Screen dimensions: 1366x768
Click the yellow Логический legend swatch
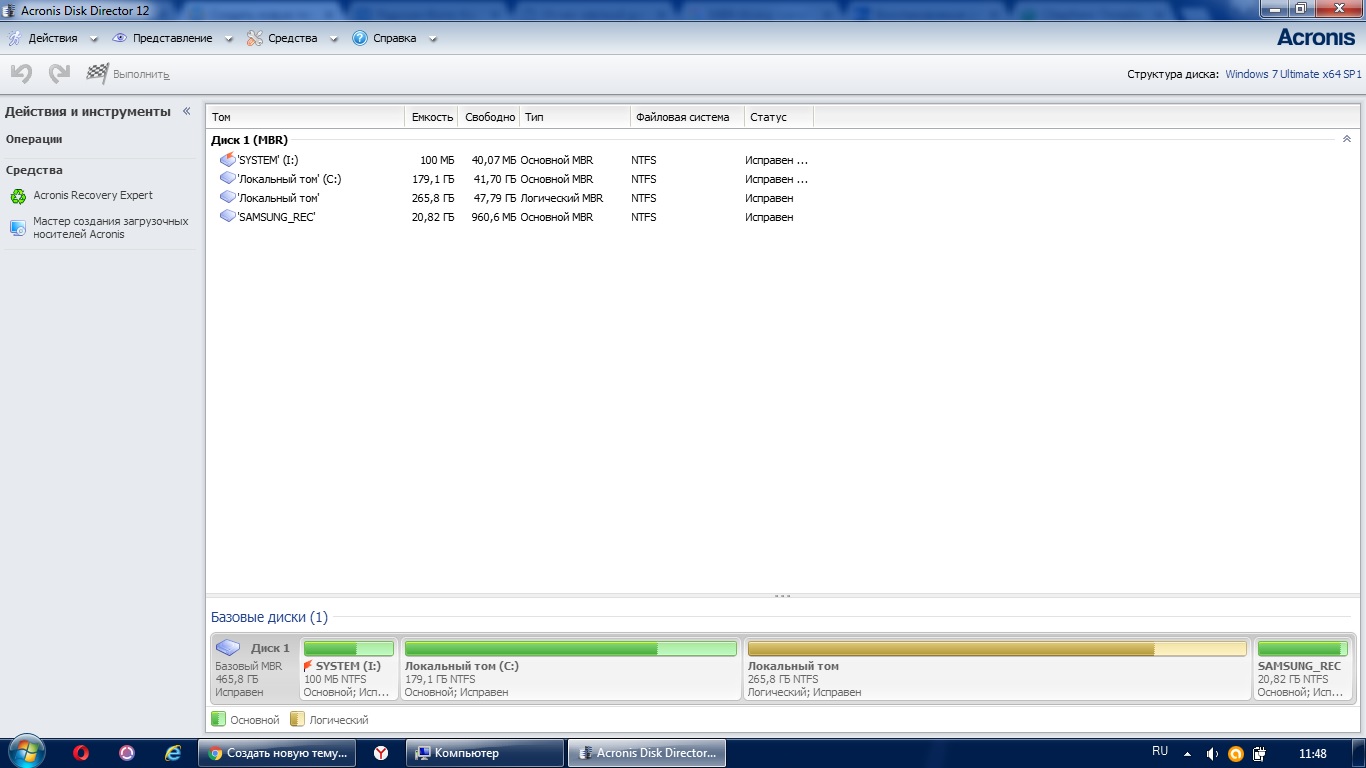[297, 719]
